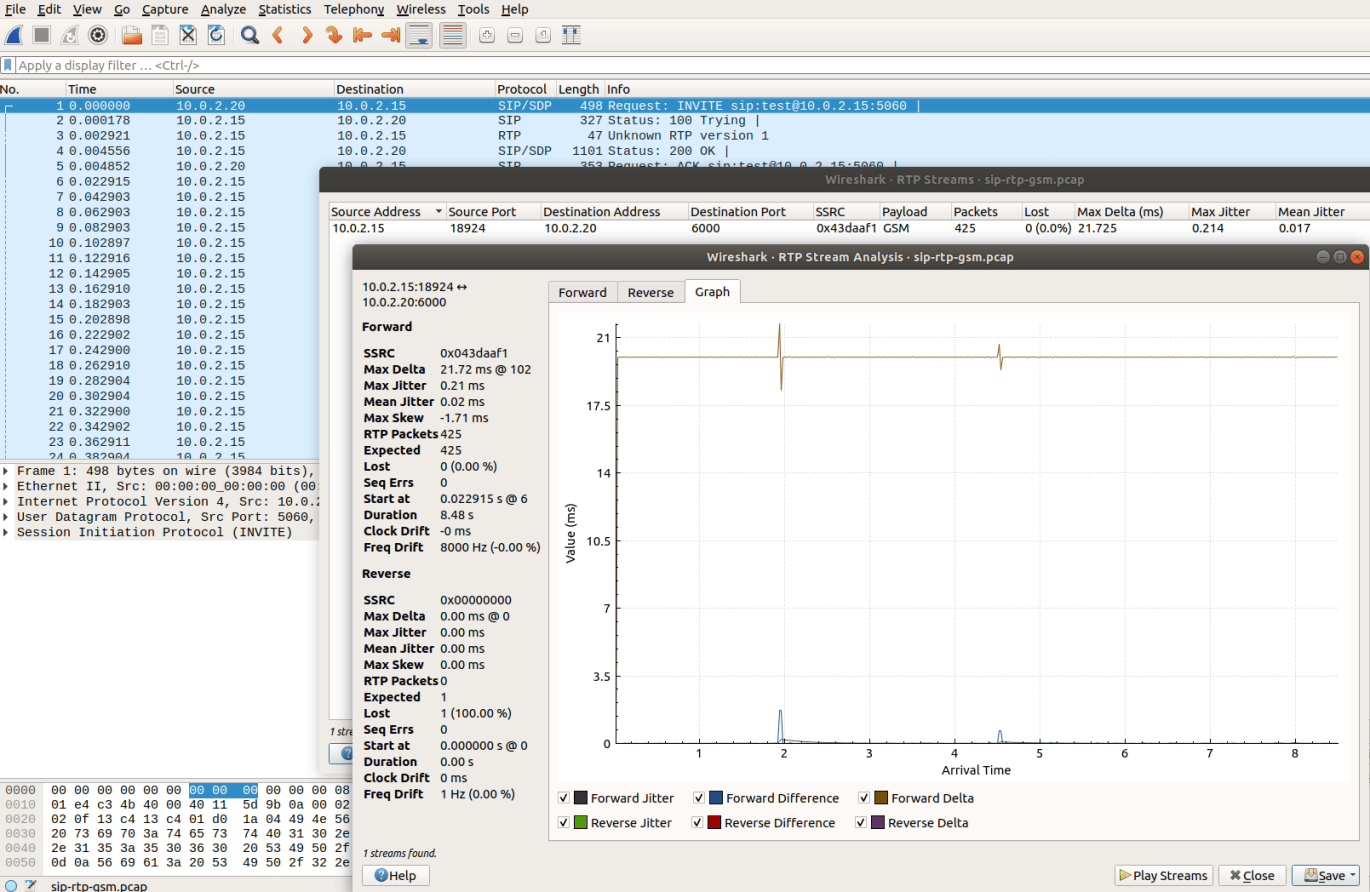Image resolution: width=1370 pixels, height=892 pixels.
Task: Select packet 2 Status 100 Trying row
Action: [x=685, y=120]
